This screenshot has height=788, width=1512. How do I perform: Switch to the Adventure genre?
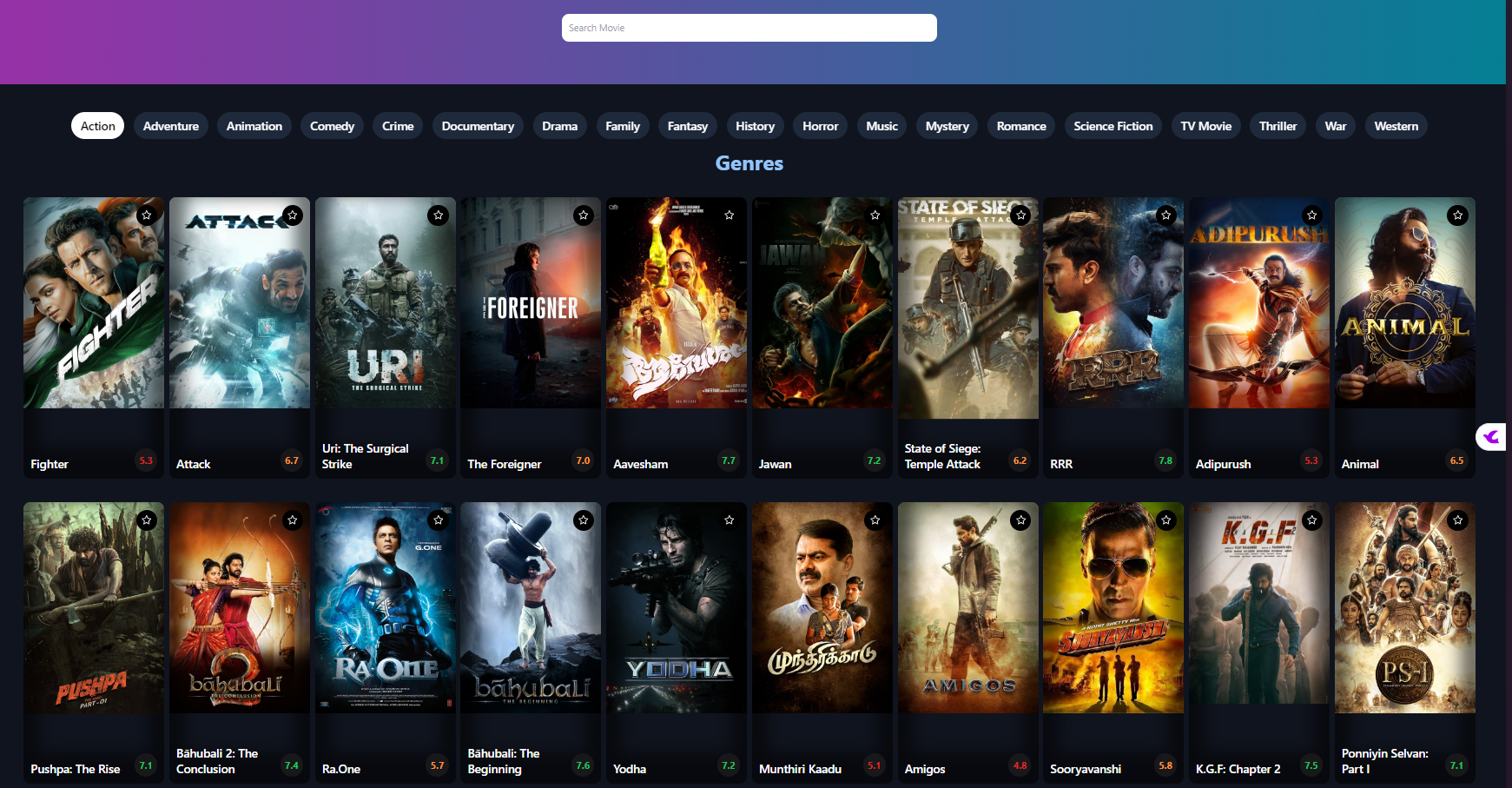pyautogui.click(x=171, y=126)
